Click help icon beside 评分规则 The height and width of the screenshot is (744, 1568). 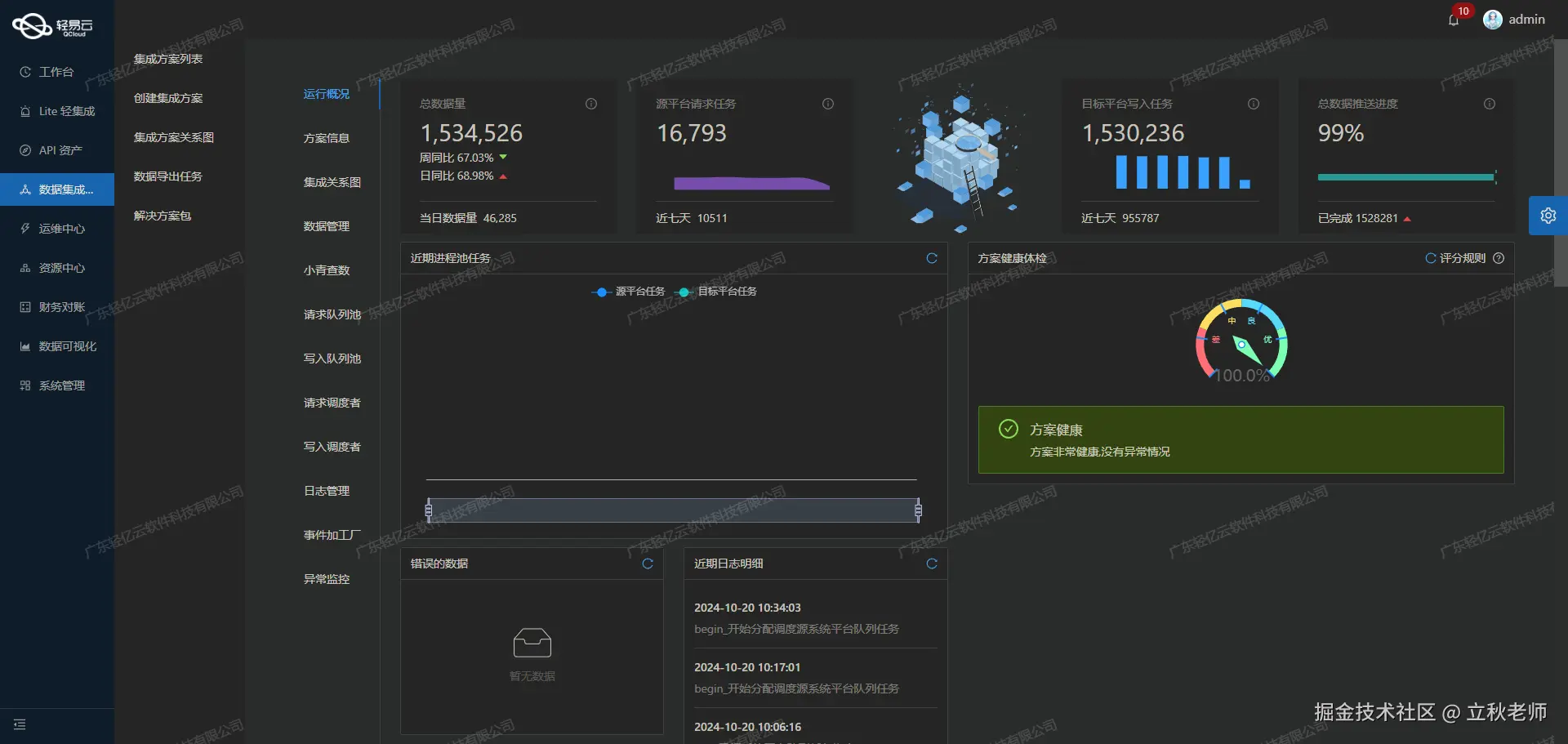click(x=1499, y=258)
